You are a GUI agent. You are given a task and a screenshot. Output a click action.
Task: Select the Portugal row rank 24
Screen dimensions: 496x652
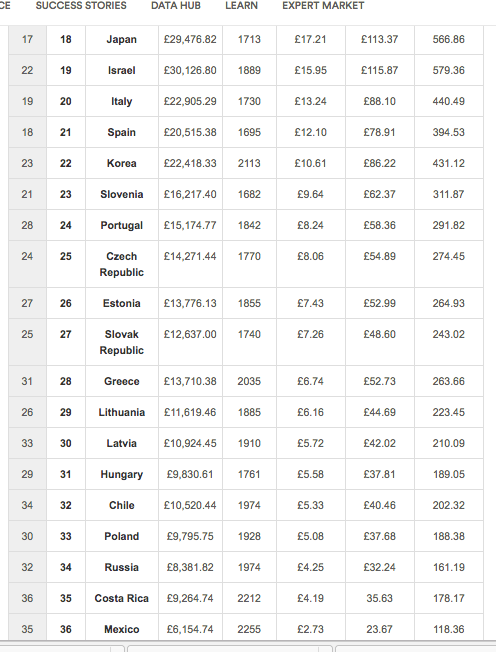[66, 225]
